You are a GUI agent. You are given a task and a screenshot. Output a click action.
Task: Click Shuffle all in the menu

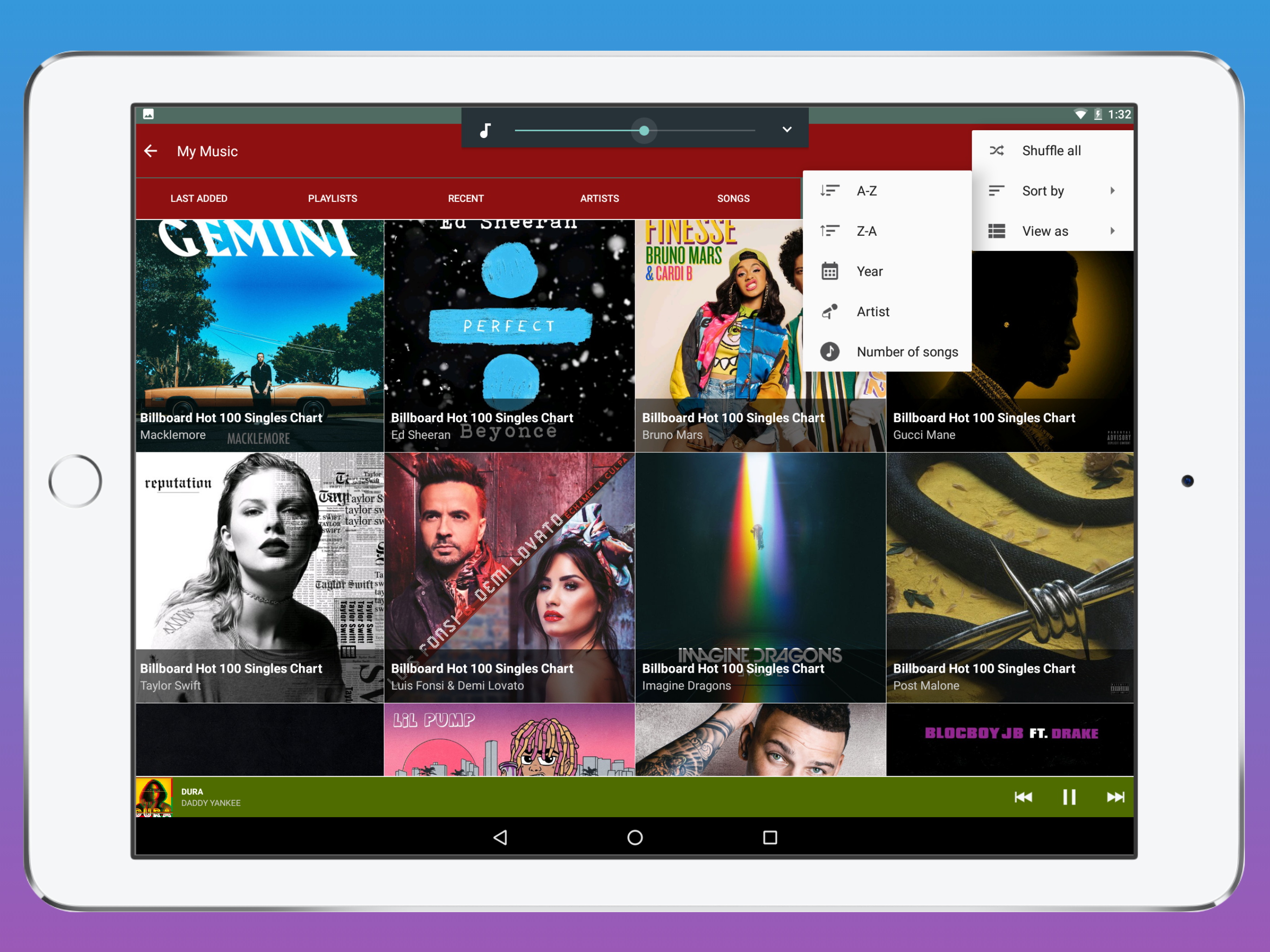click(1051, 151)
